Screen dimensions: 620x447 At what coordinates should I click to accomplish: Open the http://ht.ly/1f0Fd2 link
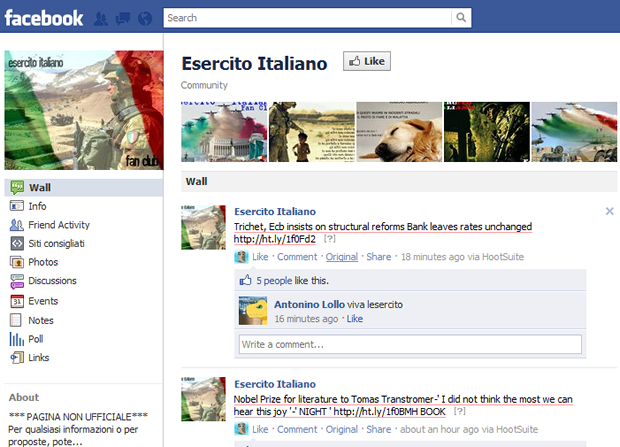[x=275, y=239]
